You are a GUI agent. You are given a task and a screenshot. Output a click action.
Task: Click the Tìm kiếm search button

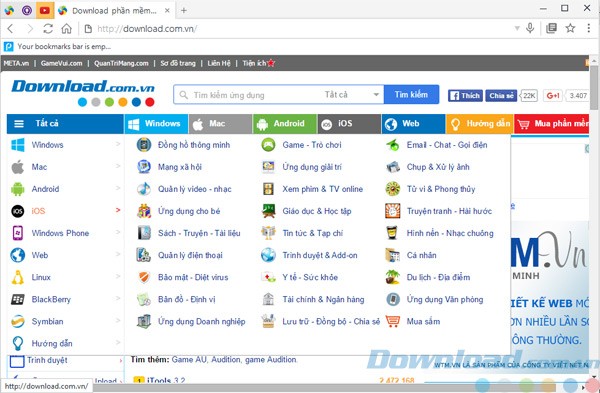pos(411,95)
